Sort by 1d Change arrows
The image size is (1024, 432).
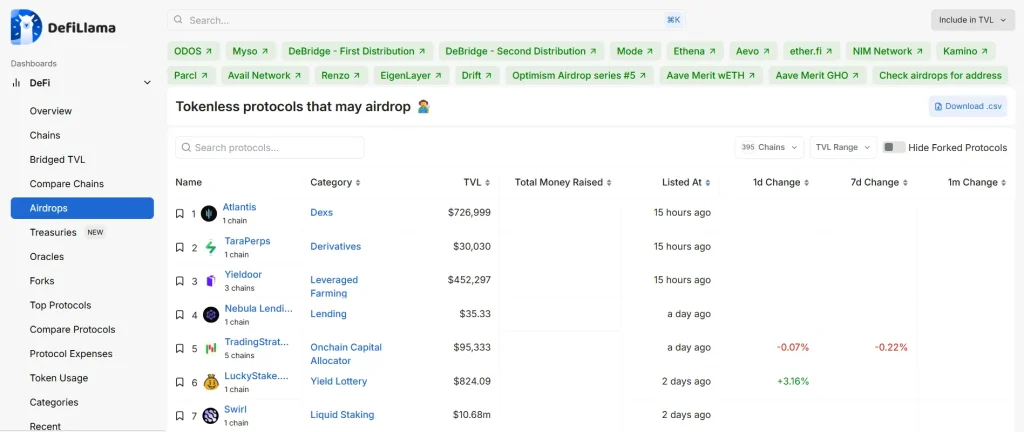807,183
